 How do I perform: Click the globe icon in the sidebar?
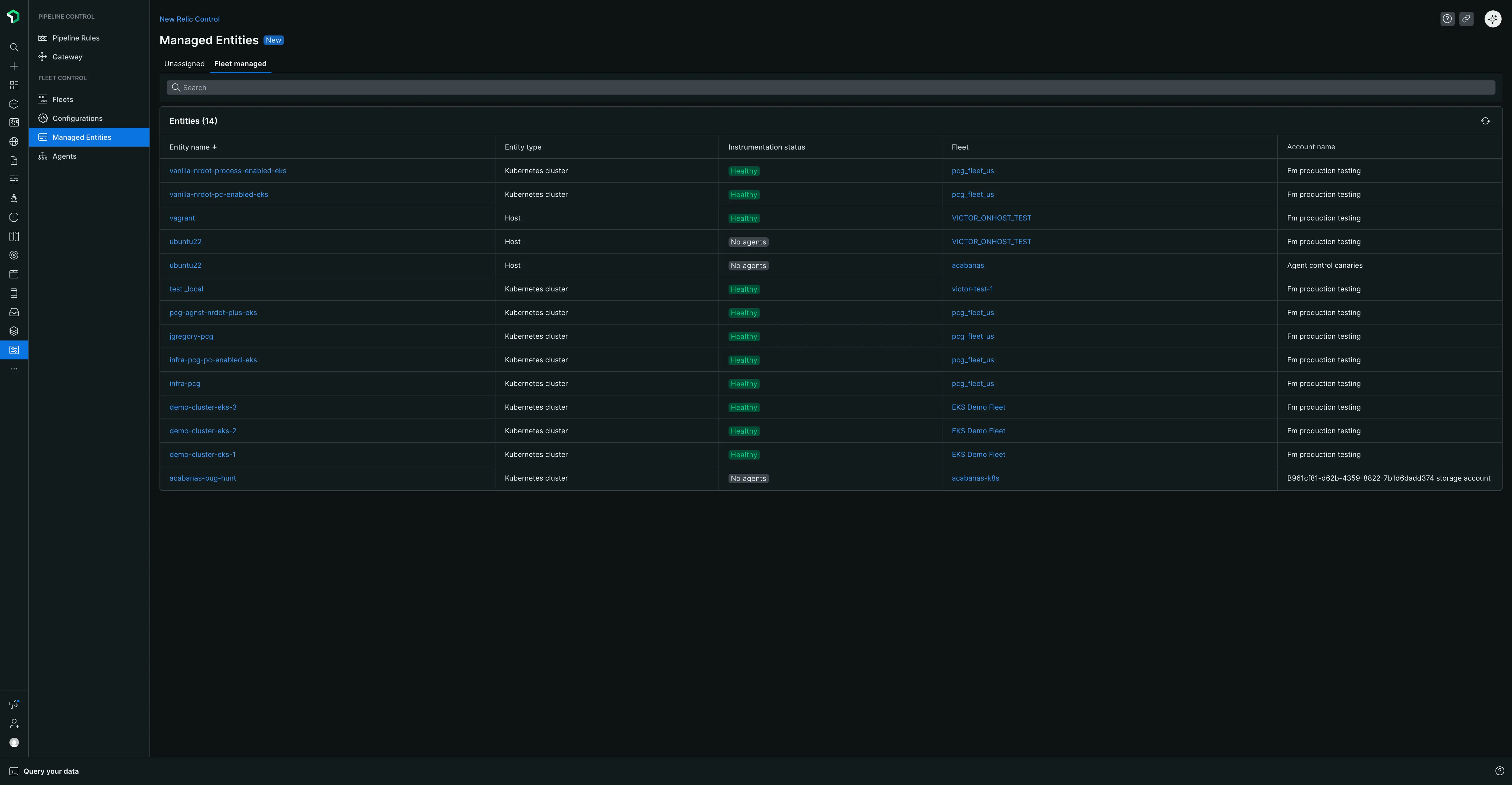(14, 142)
